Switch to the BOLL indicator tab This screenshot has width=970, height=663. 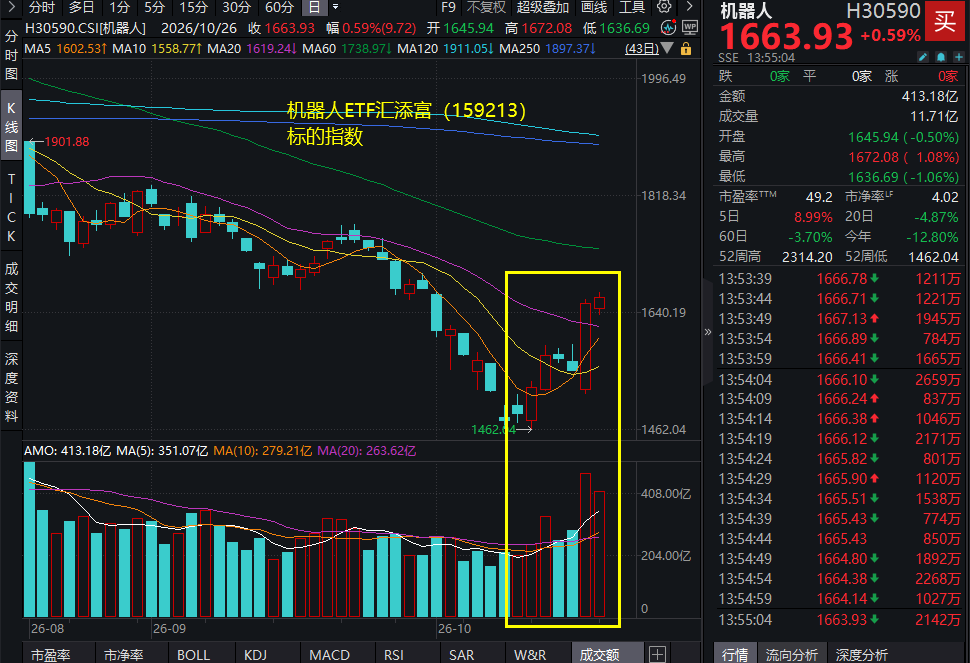(194, 654)
